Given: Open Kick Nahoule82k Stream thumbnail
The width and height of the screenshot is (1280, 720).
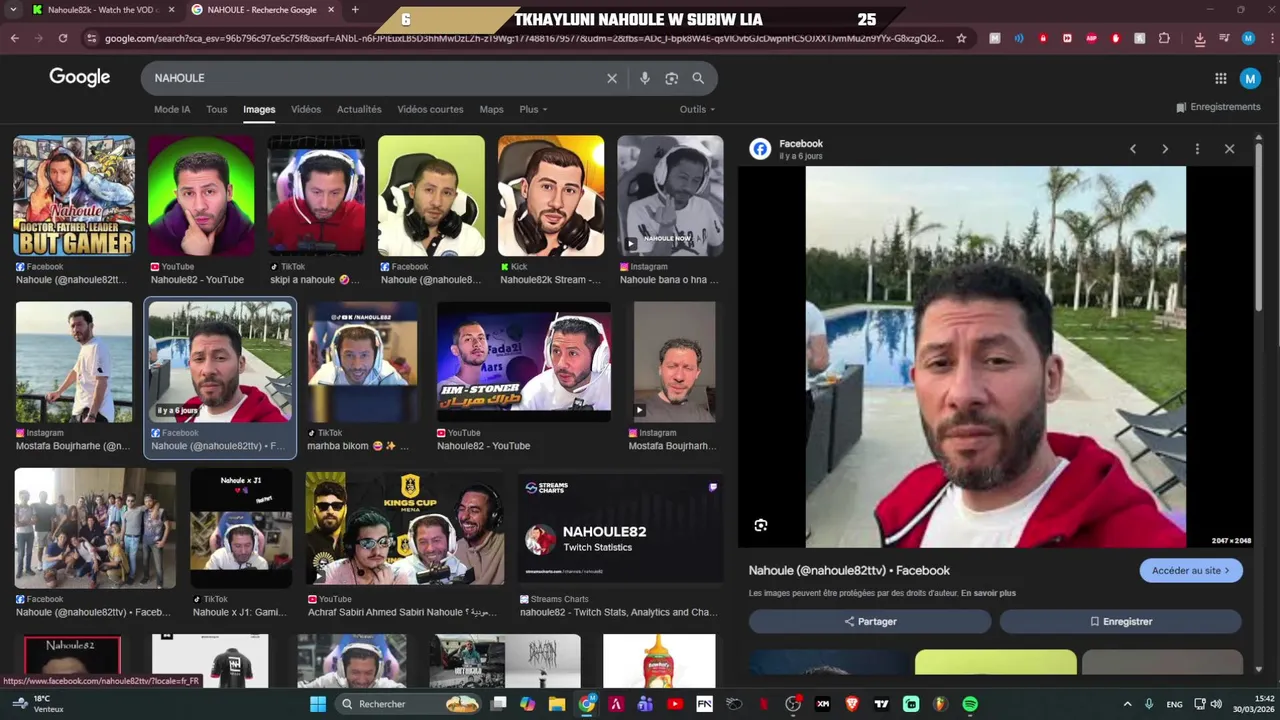Looking at the screenshot, I should coord(551,196).
